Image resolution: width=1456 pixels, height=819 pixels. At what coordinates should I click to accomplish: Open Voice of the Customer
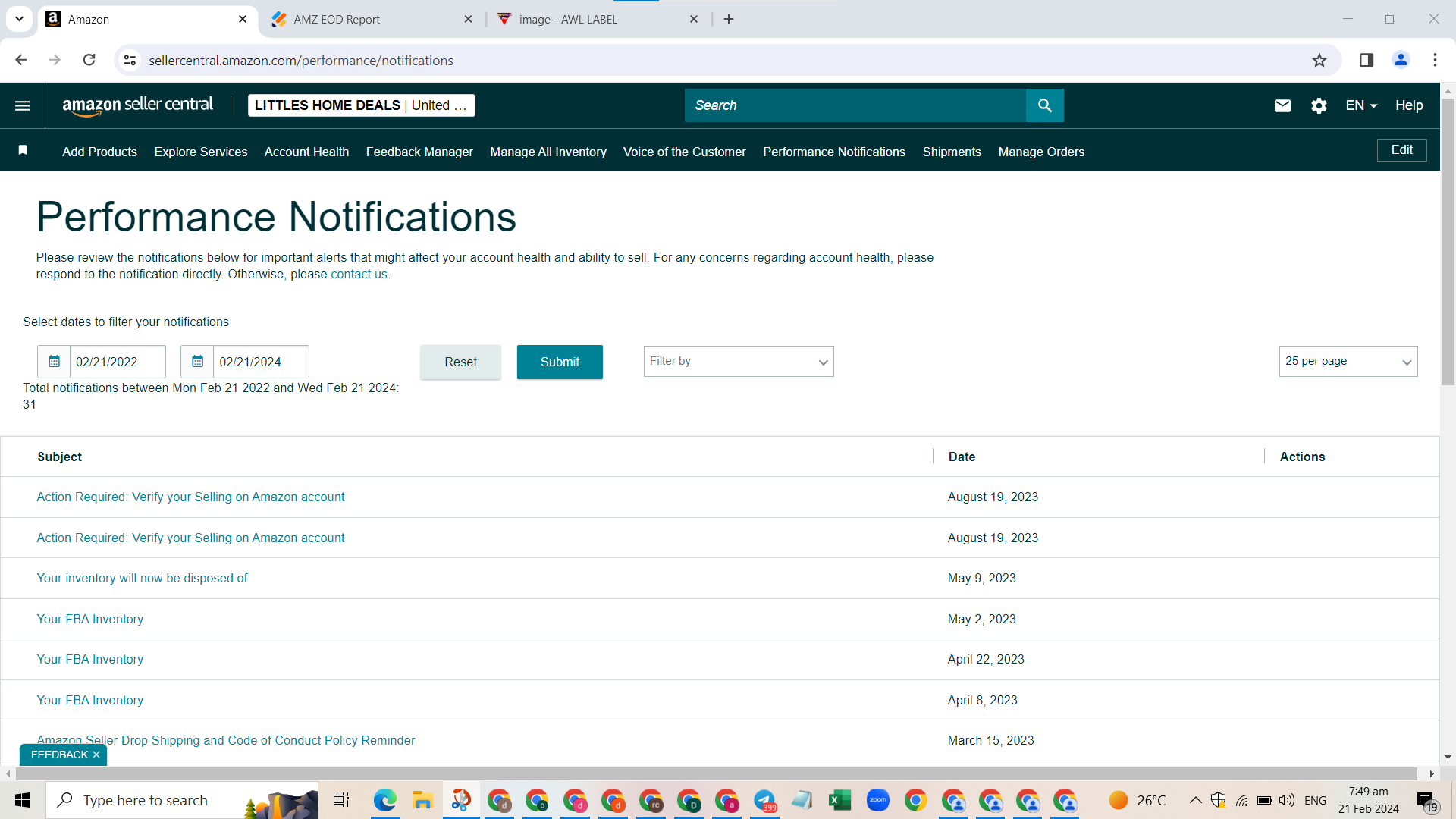coord(685,152)
